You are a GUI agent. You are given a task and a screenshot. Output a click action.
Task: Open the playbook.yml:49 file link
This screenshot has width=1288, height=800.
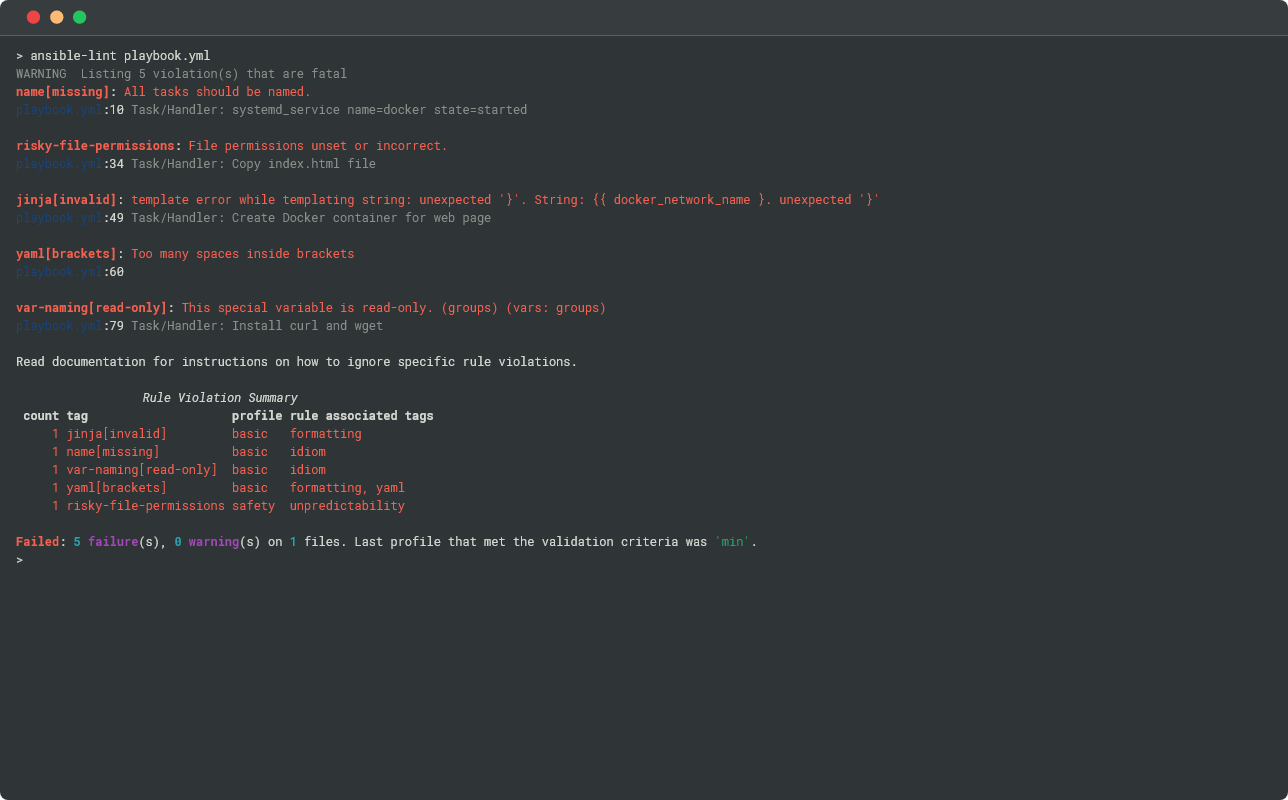(x=69, y=218)
